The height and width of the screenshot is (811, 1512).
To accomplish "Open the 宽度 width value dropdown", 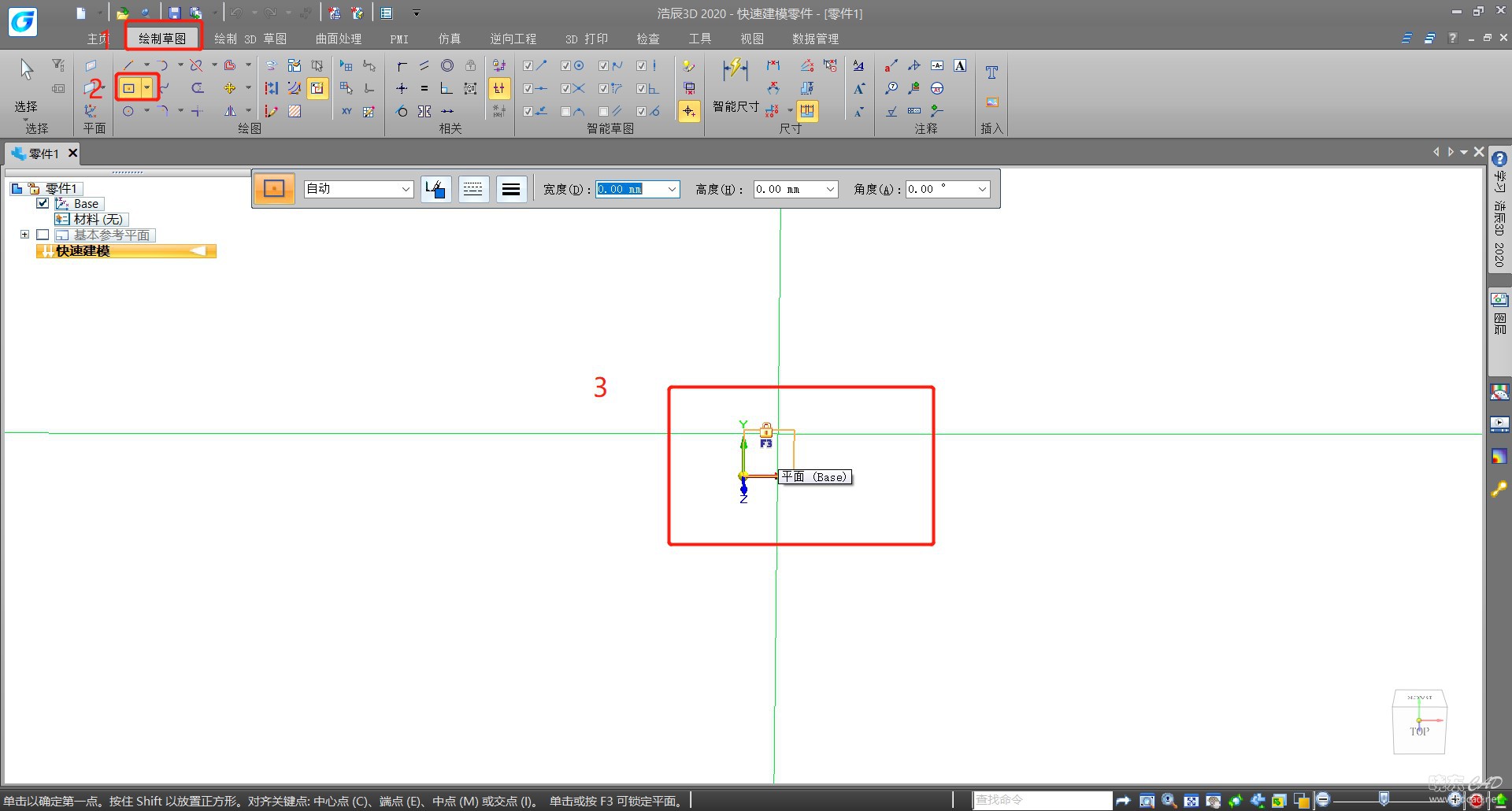I will pyautogui.click(x=672, y=189).
